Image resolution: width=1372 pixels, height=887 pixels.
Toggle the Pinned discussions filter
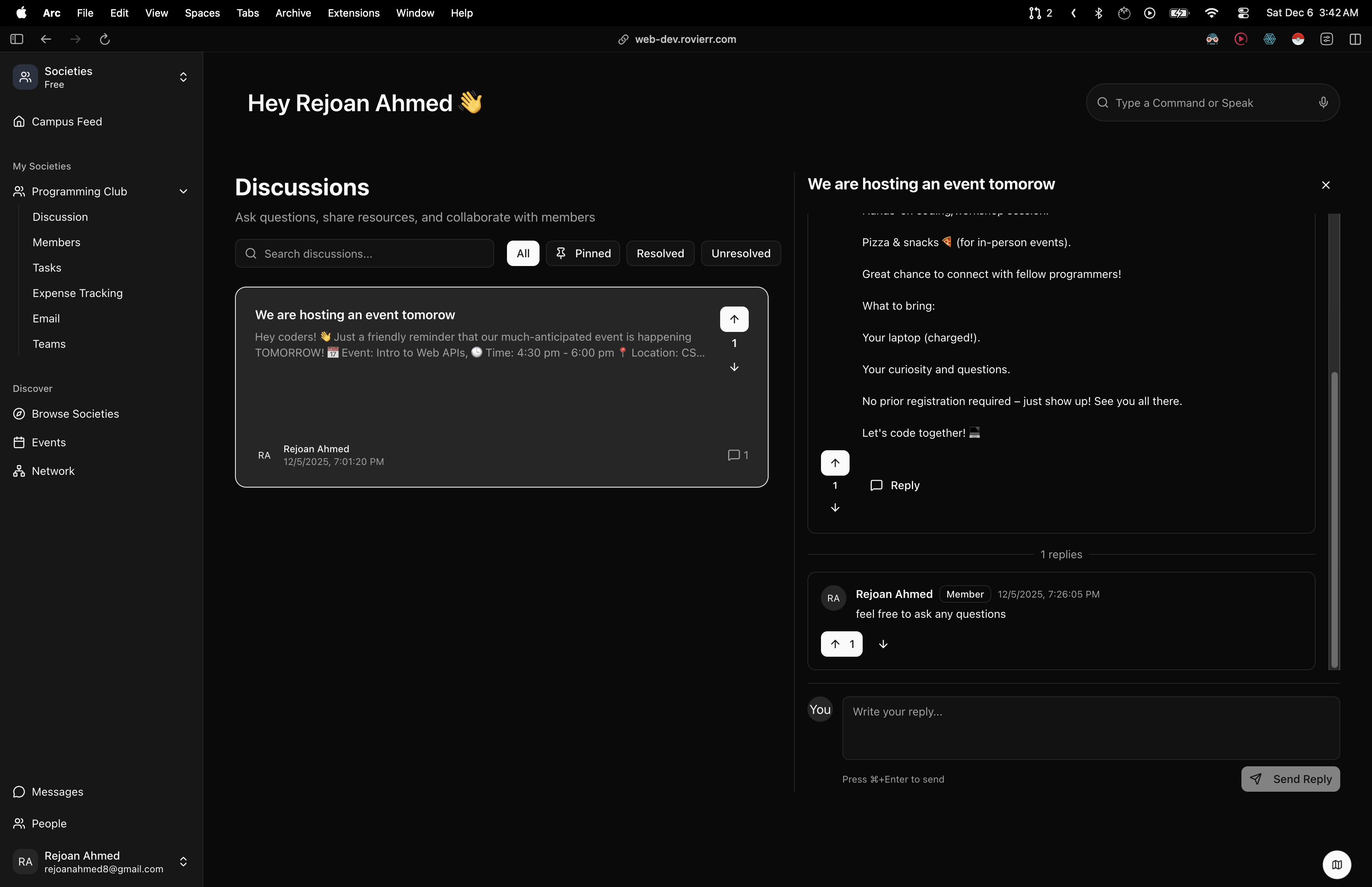(x=583, y=253)
